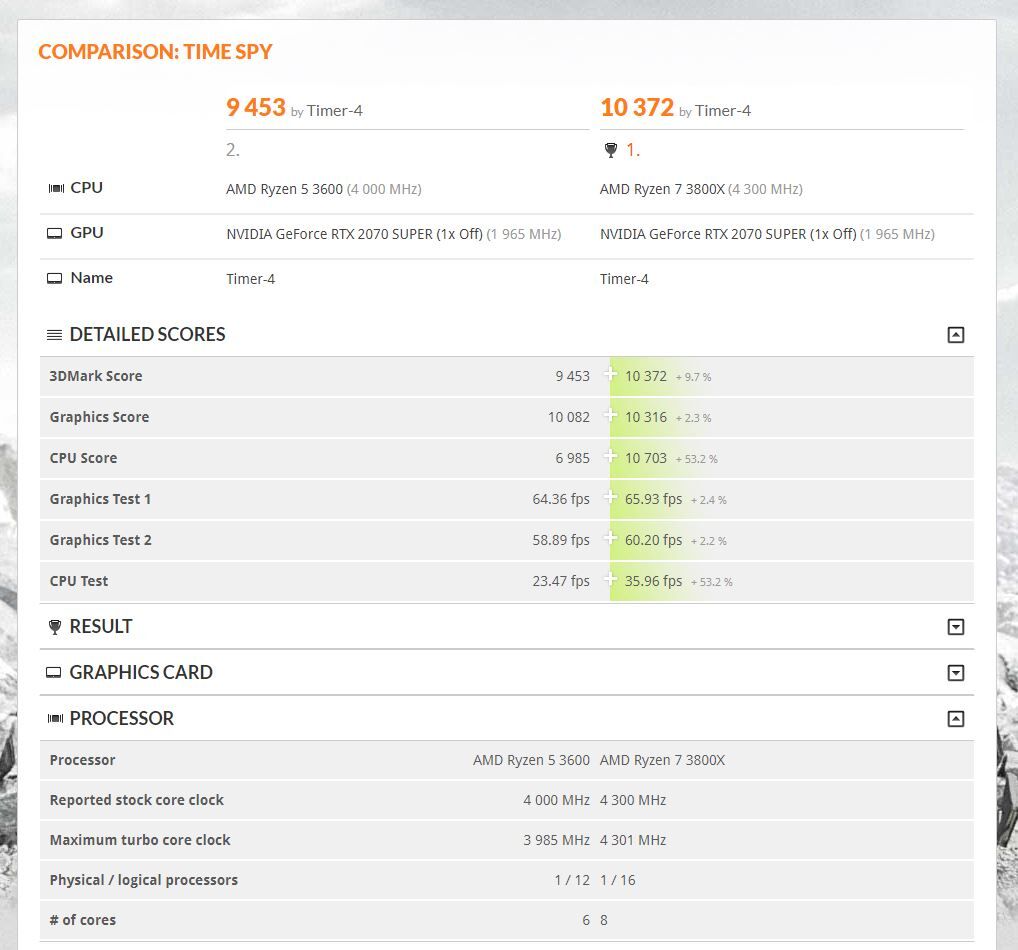Collapse the Processor section

[955, 718]
